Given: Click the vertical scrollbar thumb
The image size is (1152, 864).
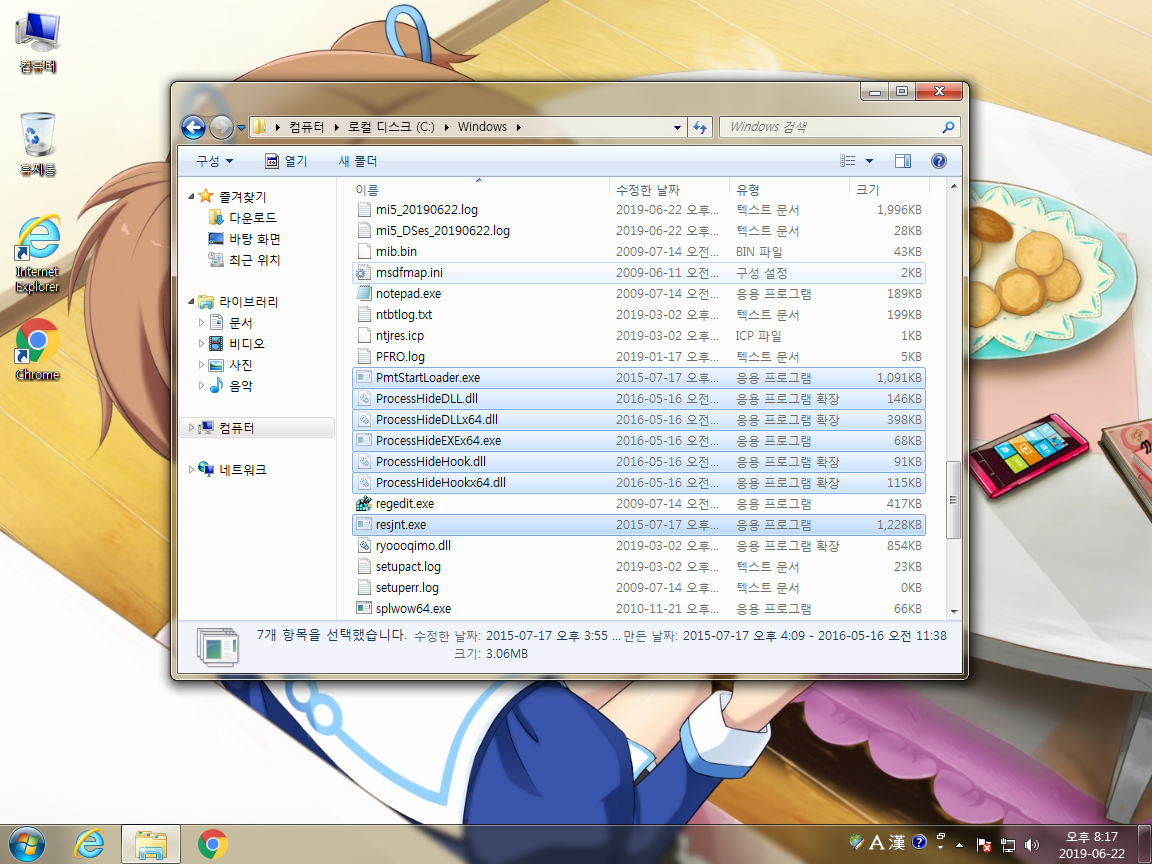Looking at the screenshot, I should (x=954, y=500).
